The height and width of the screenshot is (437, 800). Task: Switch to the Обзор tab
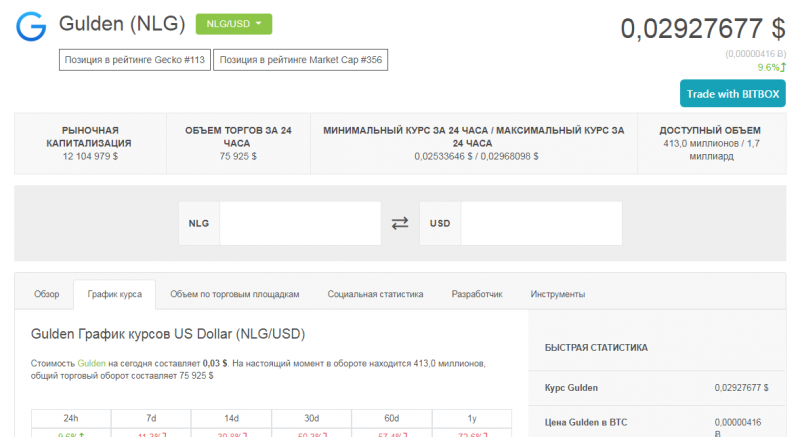(46, 294)
